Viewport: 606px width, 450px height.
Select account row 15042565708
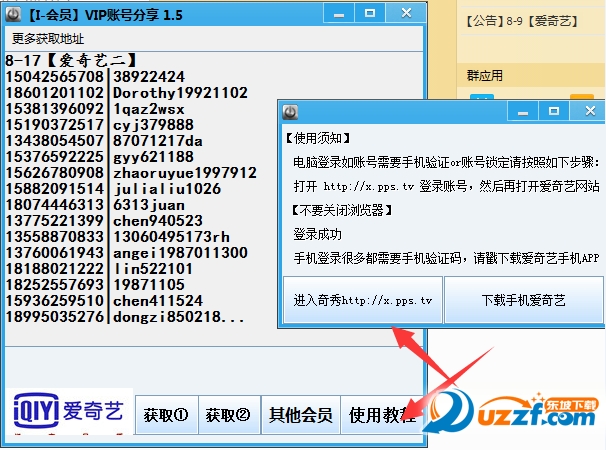pos(95,77)
